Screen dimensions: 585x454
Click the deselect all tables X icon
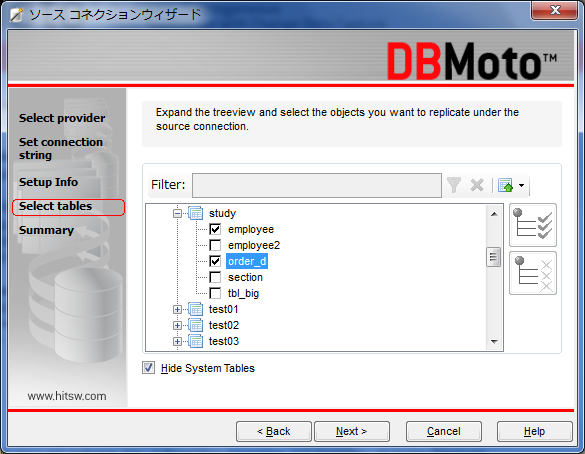533,273
